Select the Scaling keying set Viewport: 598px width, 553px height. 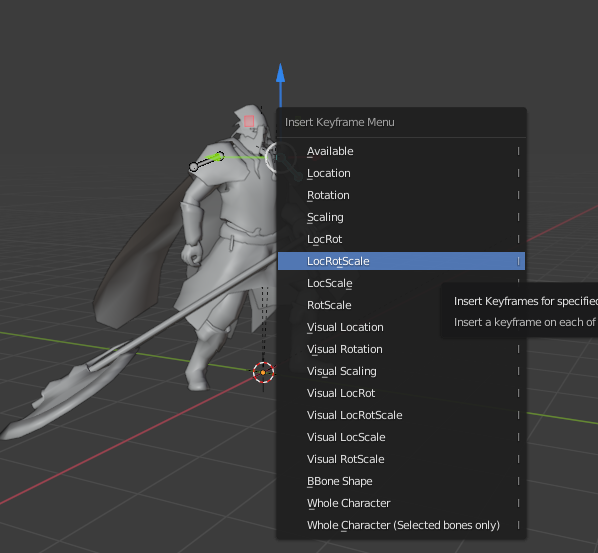click(401, 217)
